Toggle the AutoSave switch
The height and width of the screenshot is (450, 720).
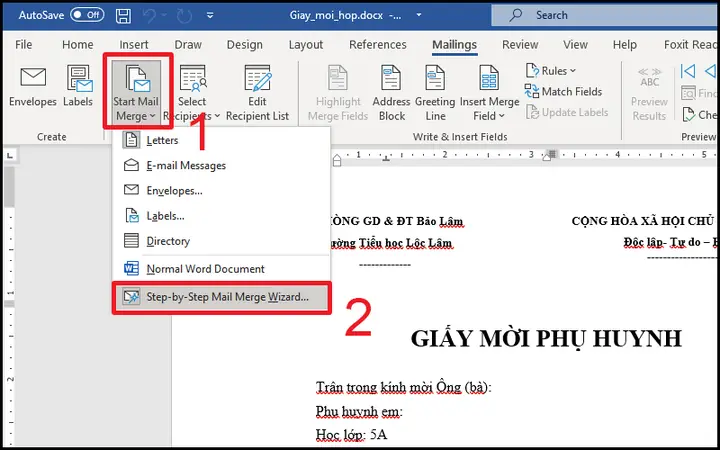[87, 15]
